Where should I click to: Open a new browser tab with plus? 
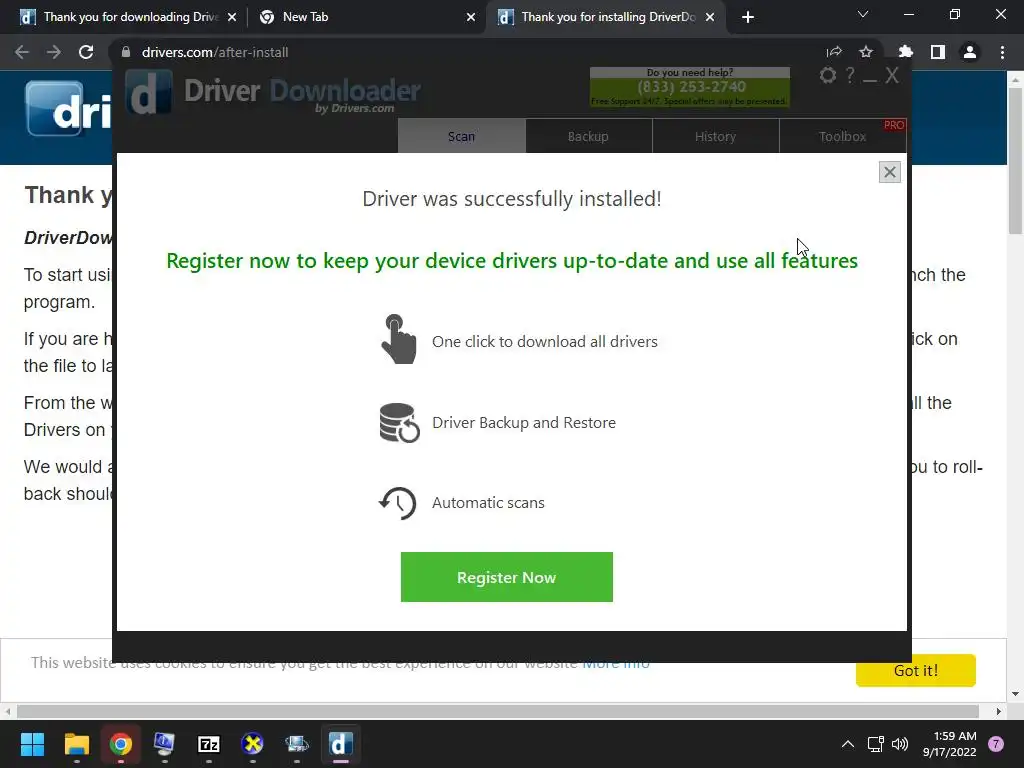[x=748, y=17]
